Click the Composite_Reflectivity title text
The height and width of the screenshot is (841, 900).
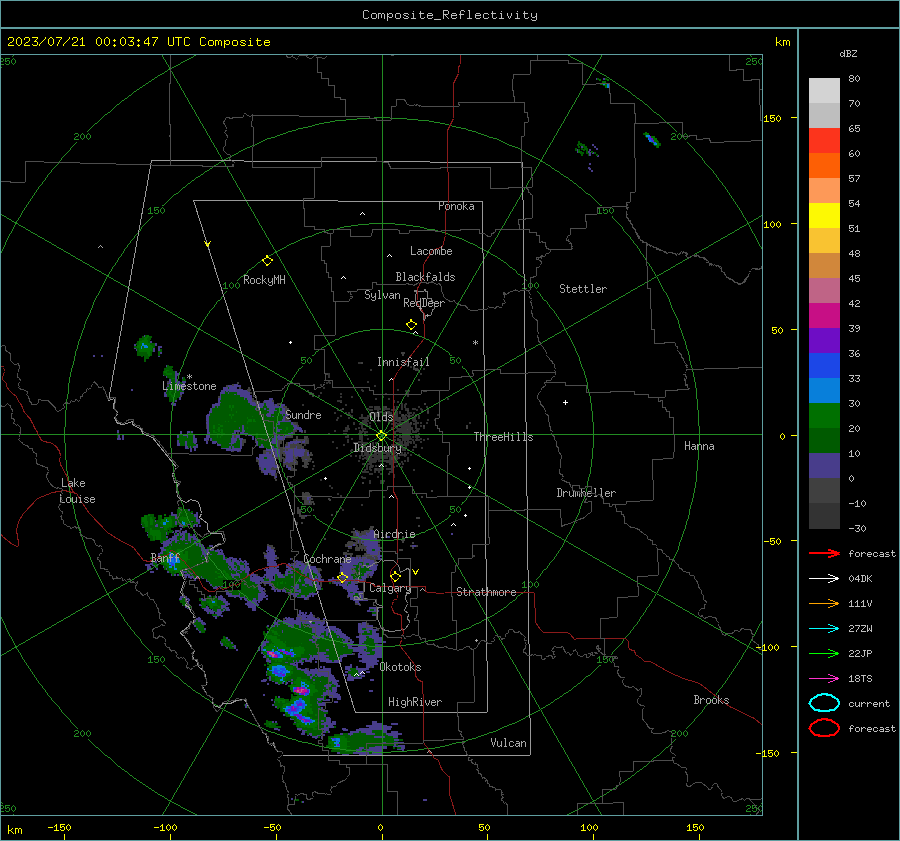click(x=450, y=15)
